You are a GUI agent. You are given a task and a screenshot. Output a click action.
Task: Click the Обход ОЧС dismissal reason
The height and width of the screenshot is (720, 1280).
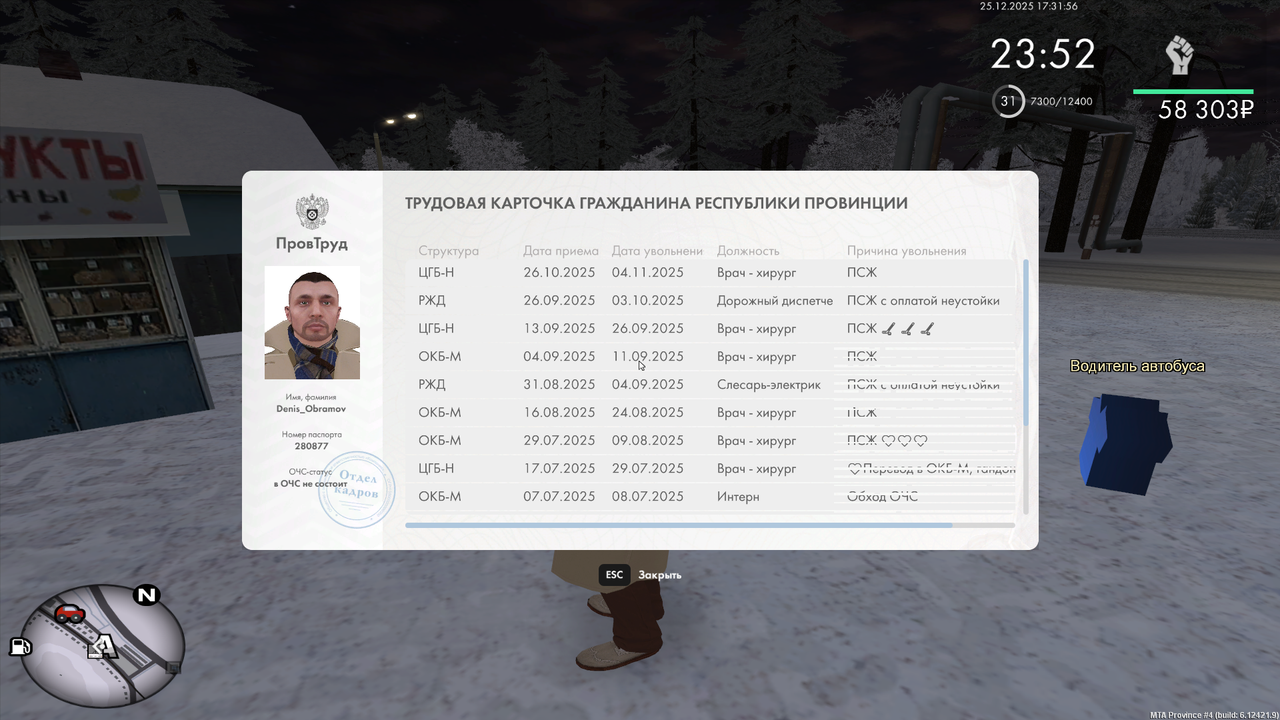coord(882,496)
